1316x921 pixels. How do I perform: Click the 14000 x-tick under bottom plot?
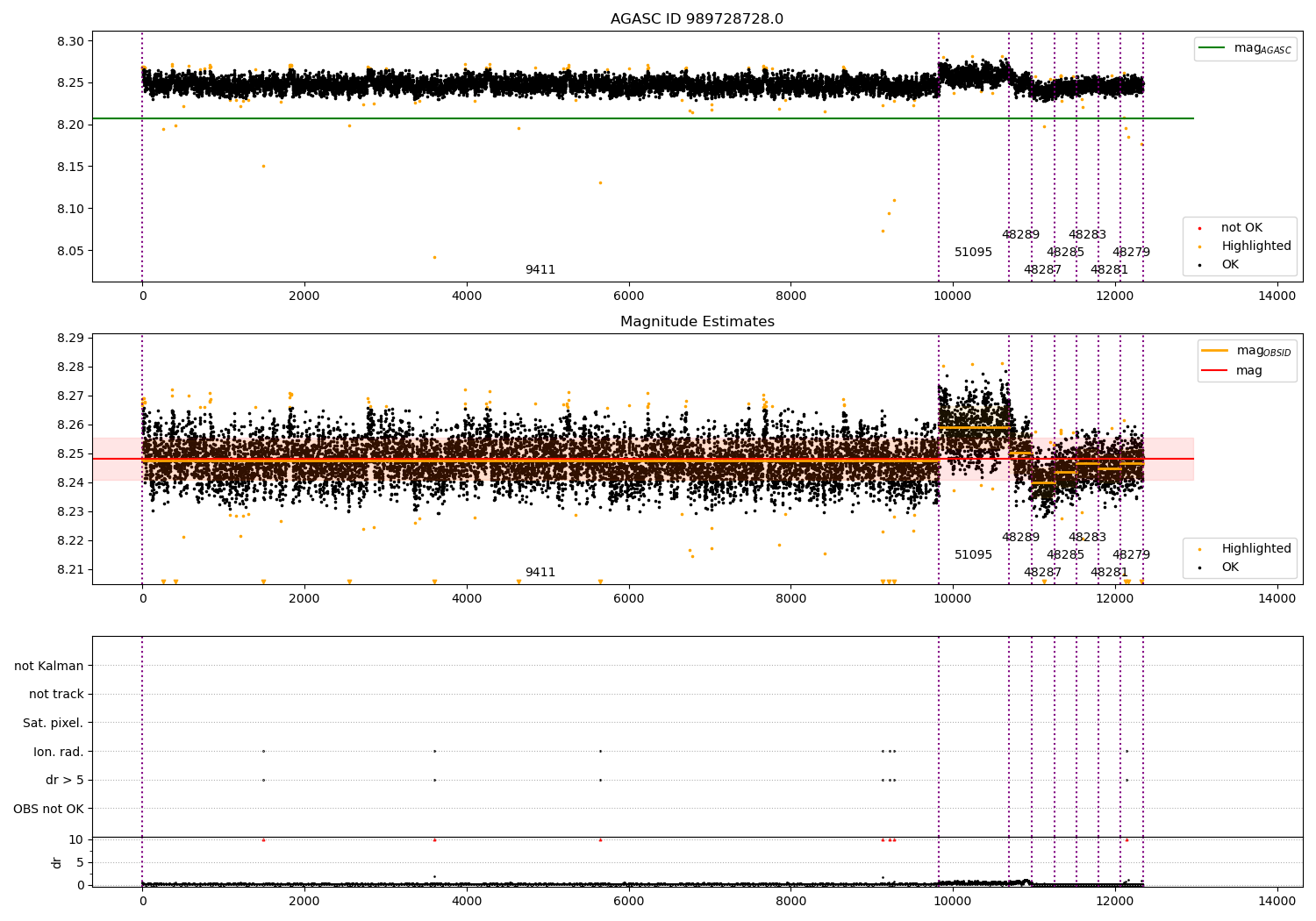[1277, 901]
